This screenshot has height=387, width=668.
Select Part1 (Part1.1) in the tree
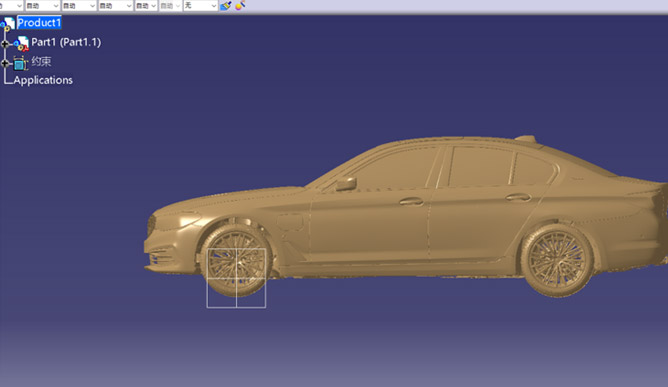pyautogui.click(x=66, y=42)
